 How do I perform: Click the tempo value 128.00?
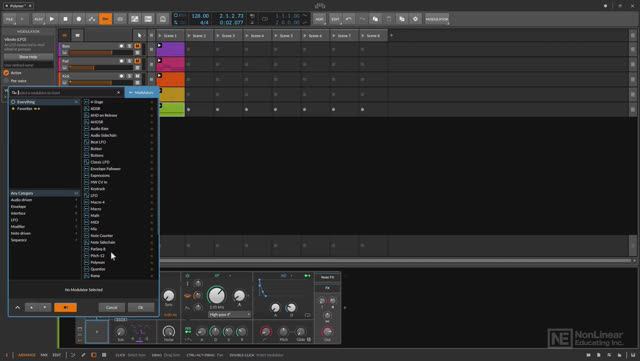[200, 16]
